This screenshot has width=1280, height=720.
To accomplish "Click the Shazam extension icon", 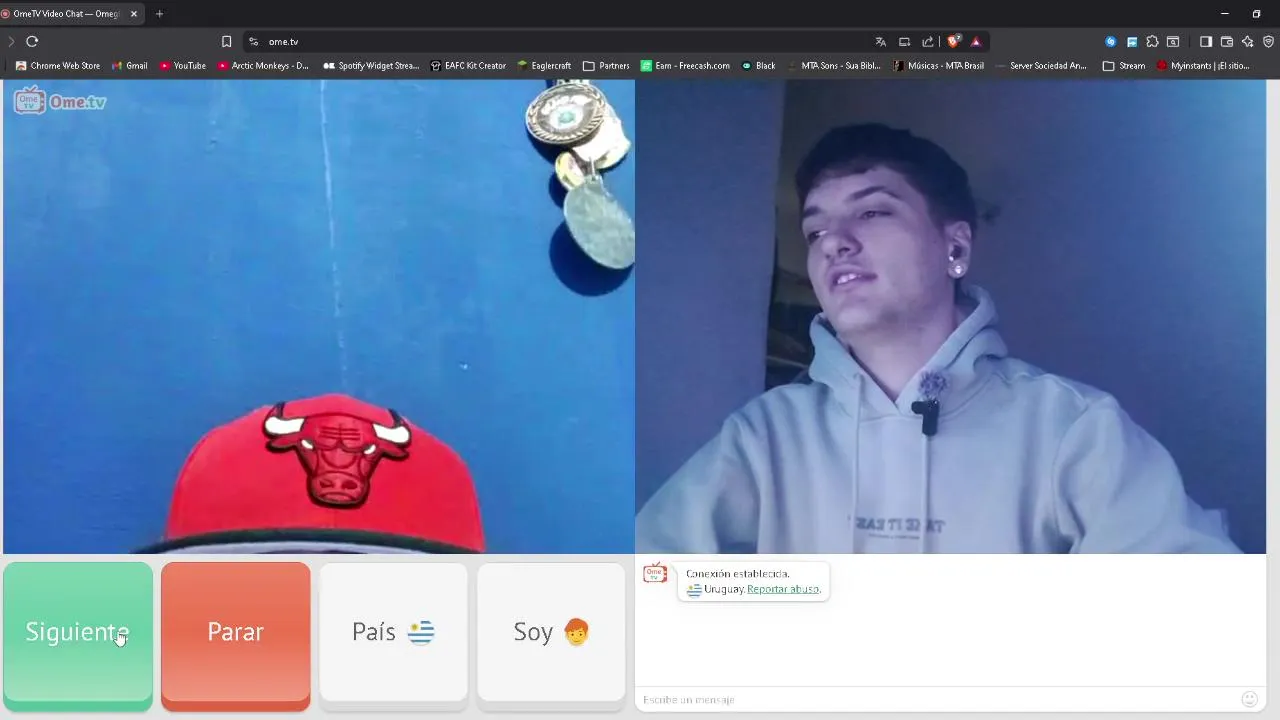I will (x=1110, y=41).
